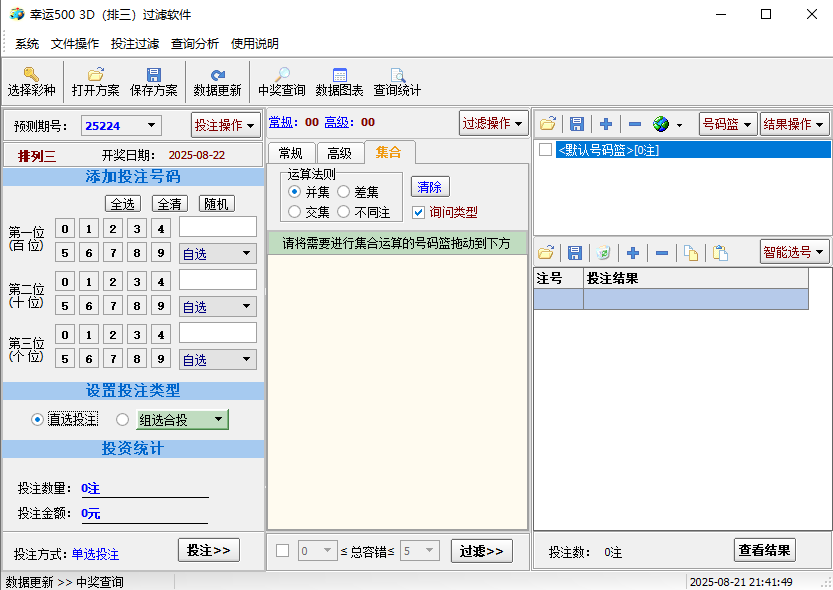Click the globe icon in number basket toolbar
Viewport: 833px width, 590px height.
click(x=661, y=124)
